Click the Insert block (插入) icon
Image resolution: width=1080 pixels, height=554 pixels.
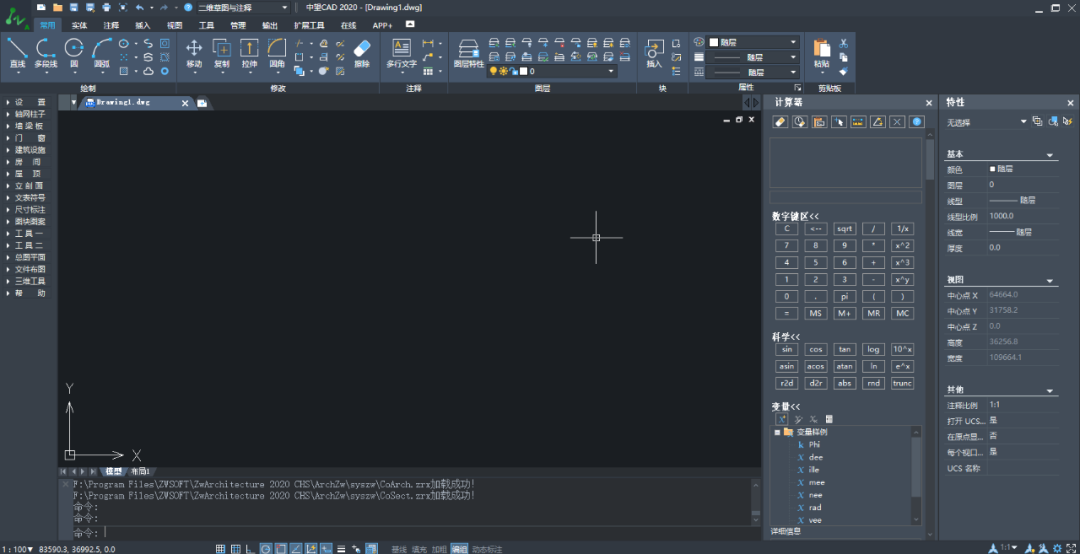[x=654, y=52]
